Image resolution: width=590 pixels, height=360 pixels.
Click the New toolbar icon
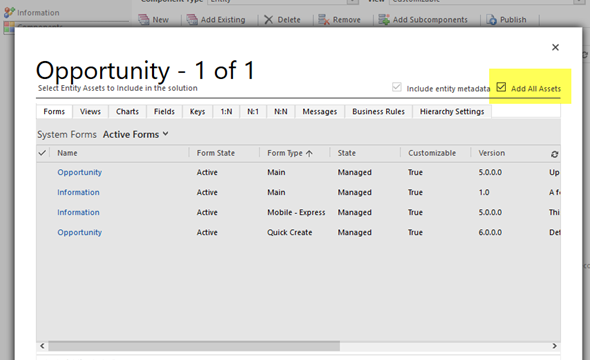144,20
